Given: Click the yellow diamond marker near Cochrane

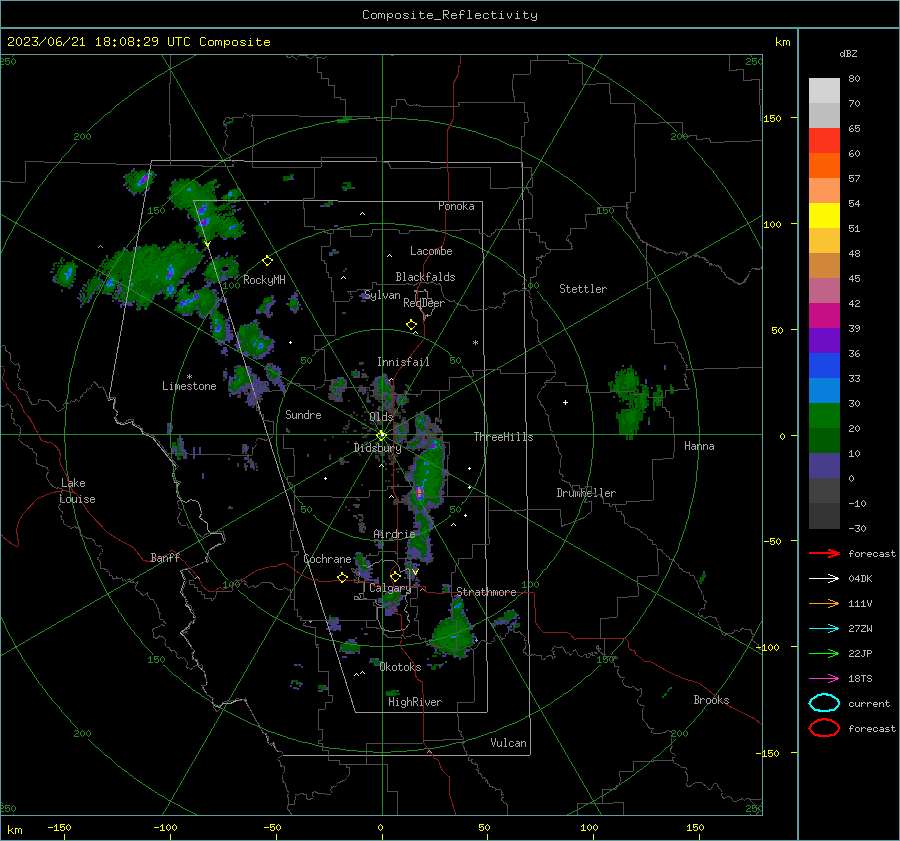Looking at the screenshot, I should point(342,578).
